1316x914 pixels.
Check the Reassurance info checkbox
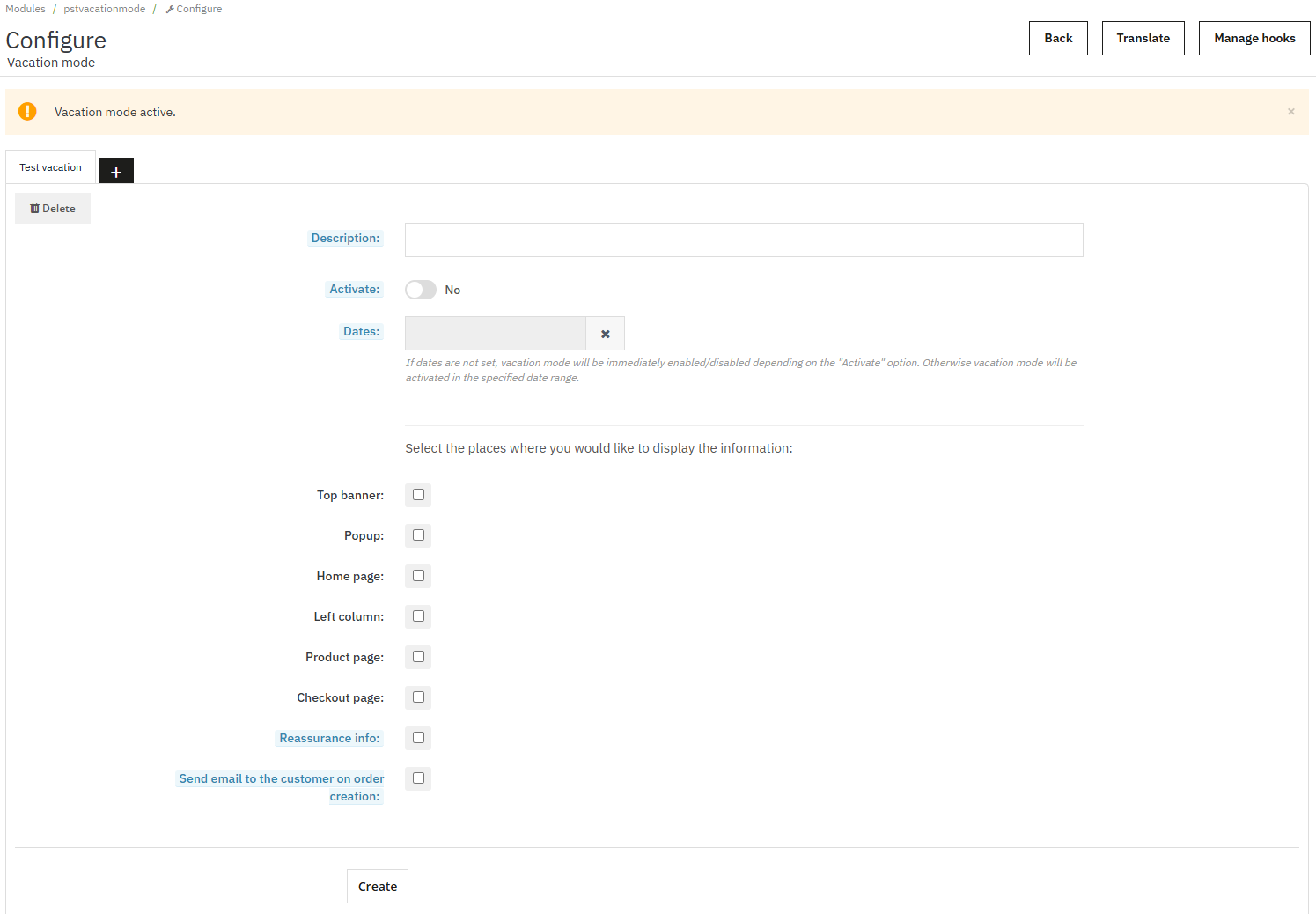pyautogui.click(x=418, y=738)
